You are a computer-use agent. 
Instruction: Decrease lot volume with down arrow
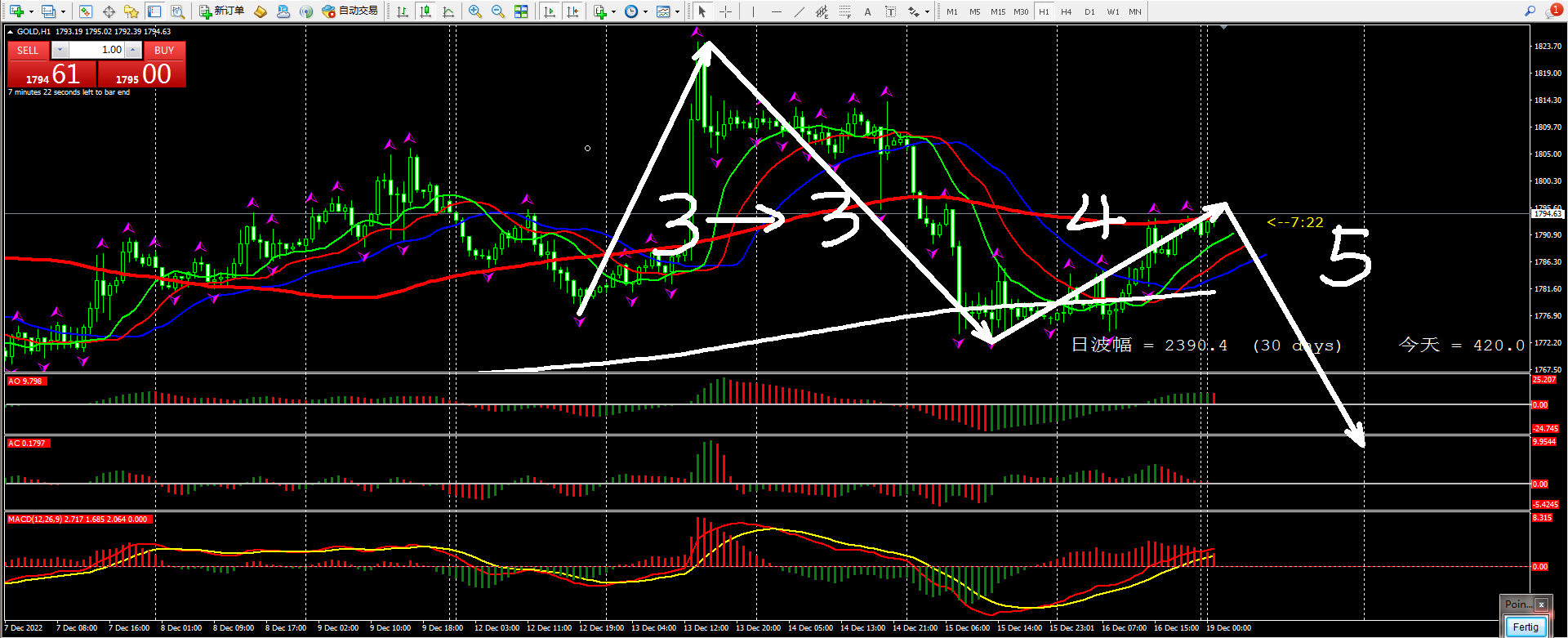coord(60,51)
